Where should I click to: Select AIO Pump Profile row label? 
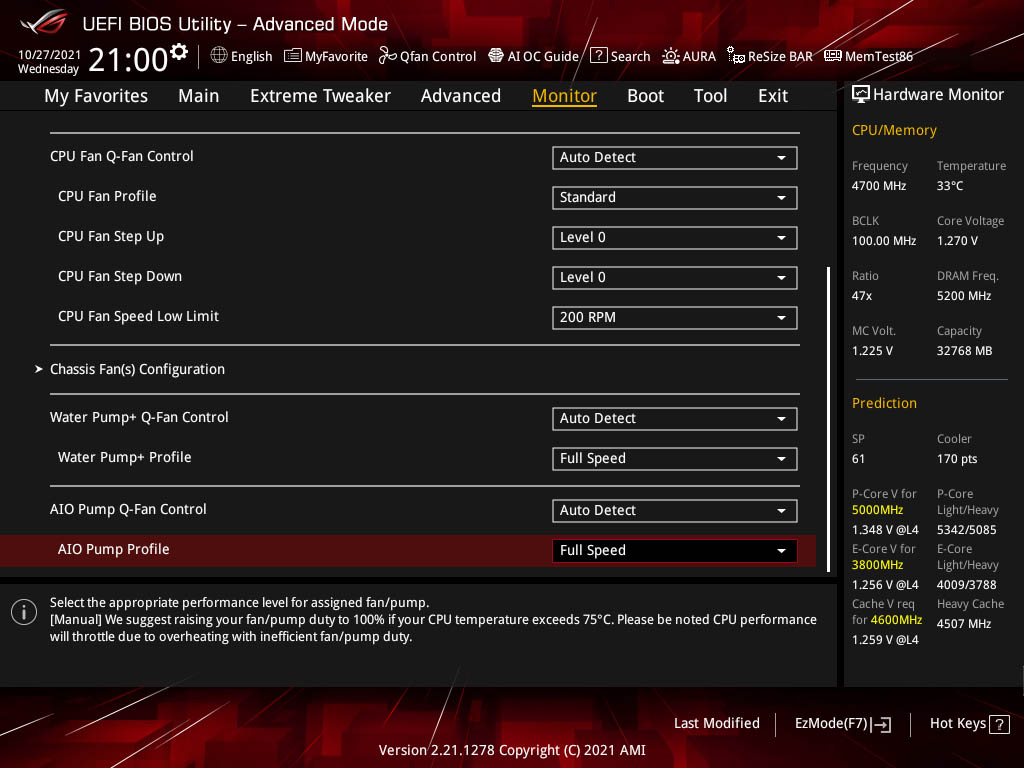[x=114, y=549]
